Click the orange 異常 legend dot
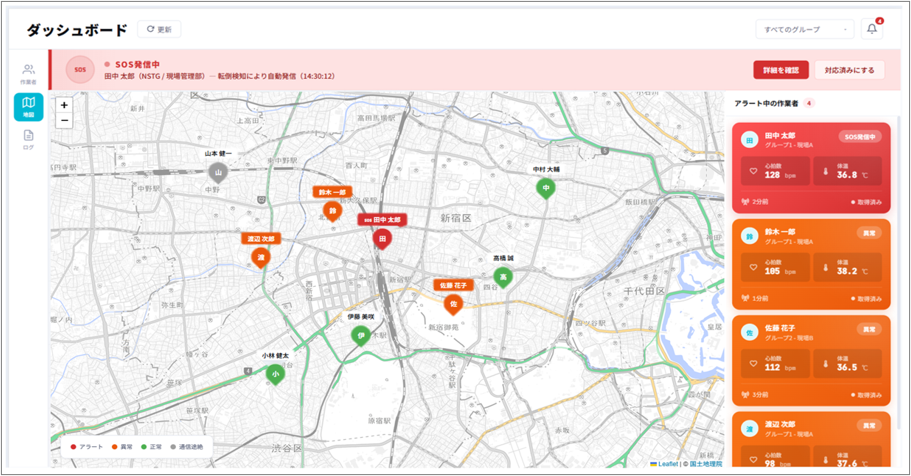 (x=114, y=447)
